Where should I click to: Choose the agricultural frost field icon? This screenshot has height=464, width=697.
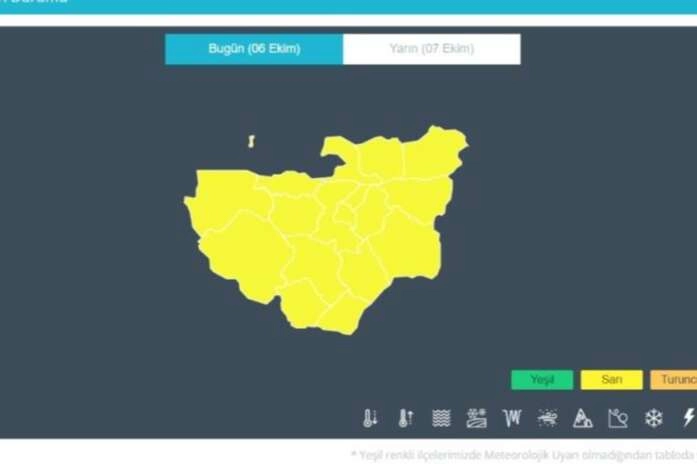(x=477, y=418)
